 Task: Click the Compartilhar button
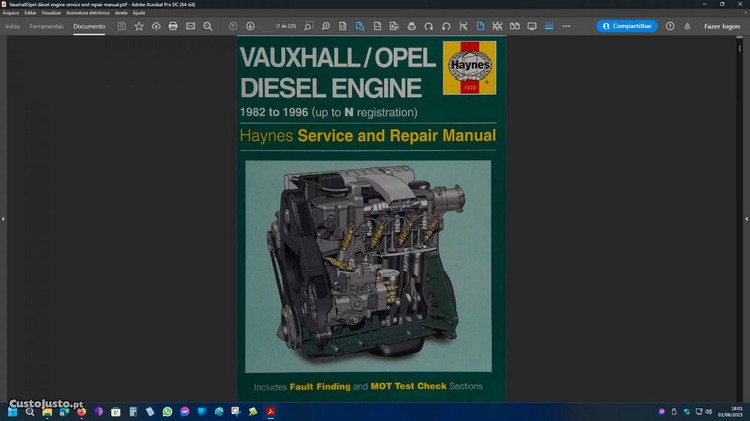(627, 26)
